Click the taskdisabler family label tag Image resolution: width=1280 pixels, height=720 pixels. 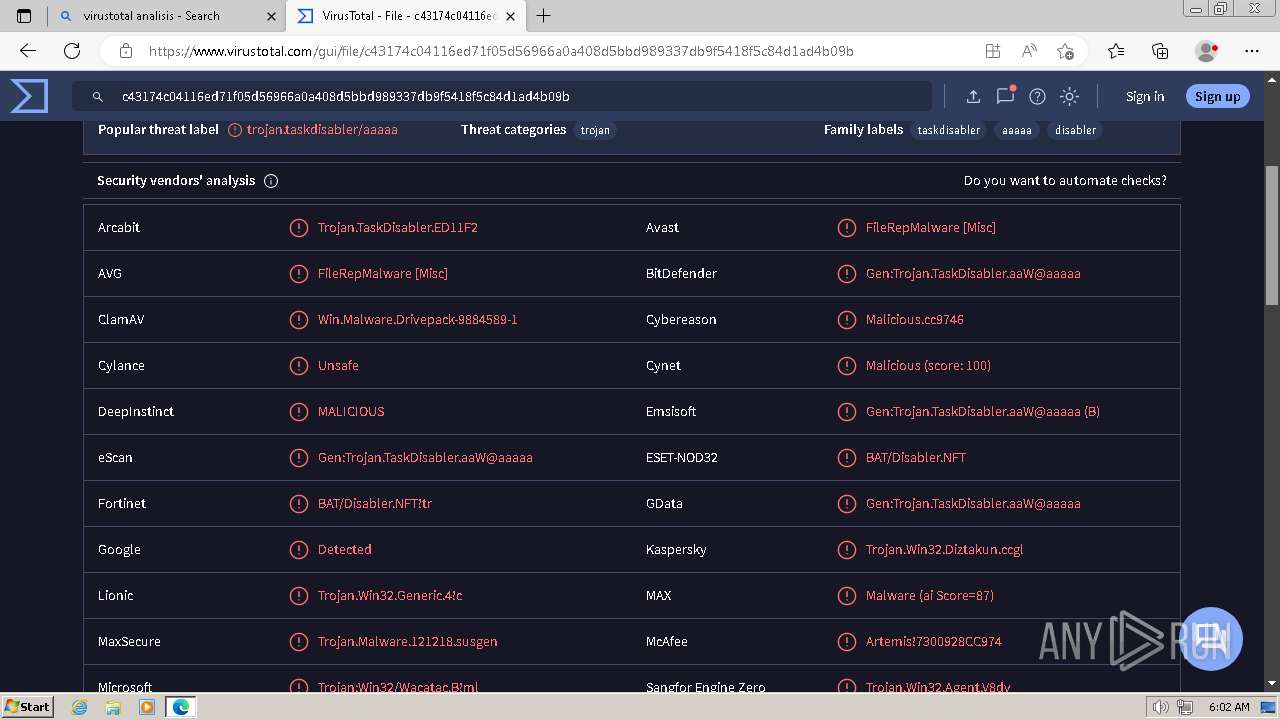(949, 130)
